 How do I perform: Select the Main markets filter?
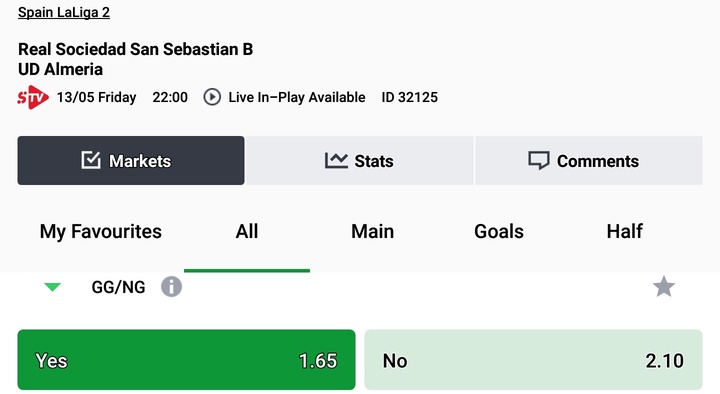[372, 231]
